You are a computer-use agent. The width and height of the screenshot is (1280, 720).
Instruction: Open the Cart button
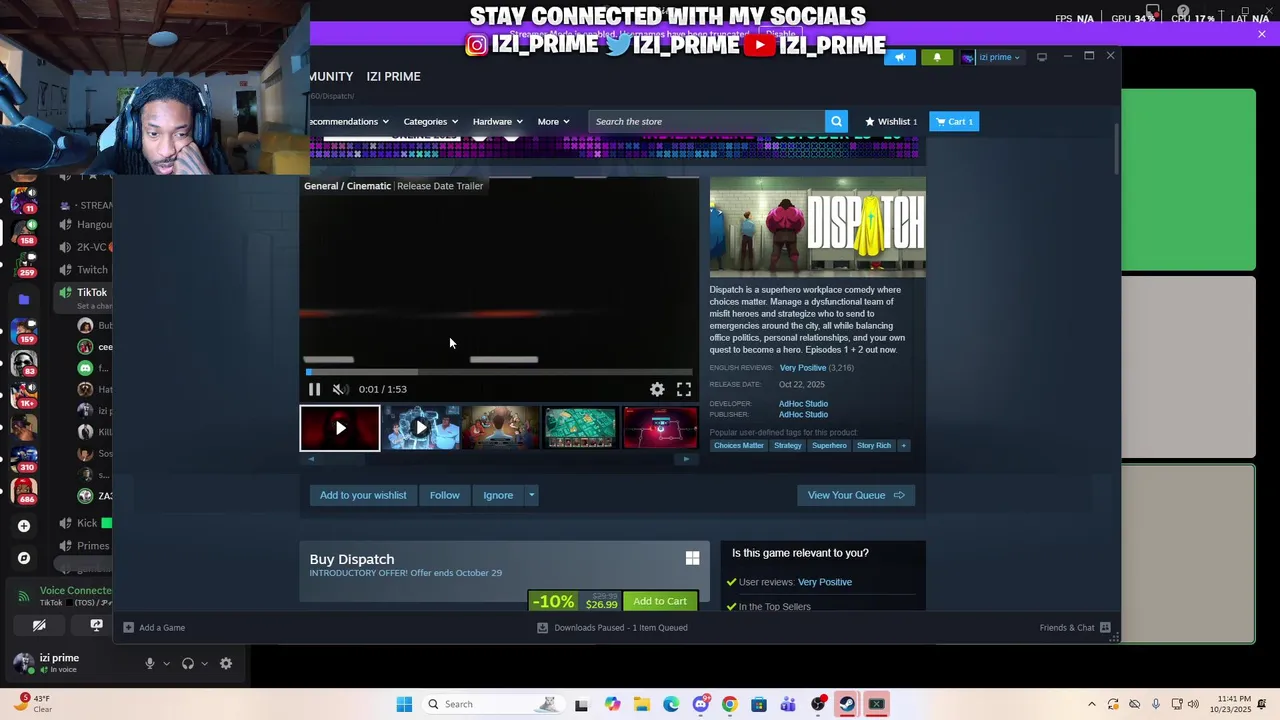(954, 121)
